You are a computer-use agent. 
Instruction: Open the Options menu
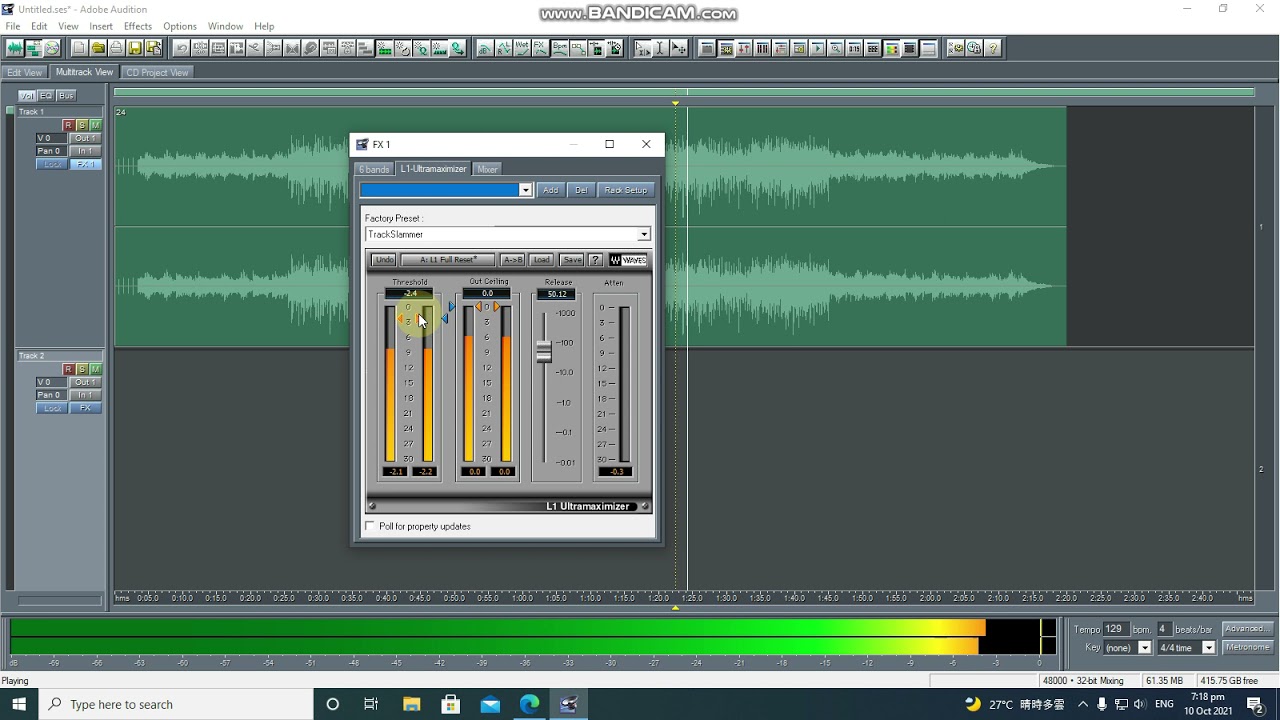(180, 26)
